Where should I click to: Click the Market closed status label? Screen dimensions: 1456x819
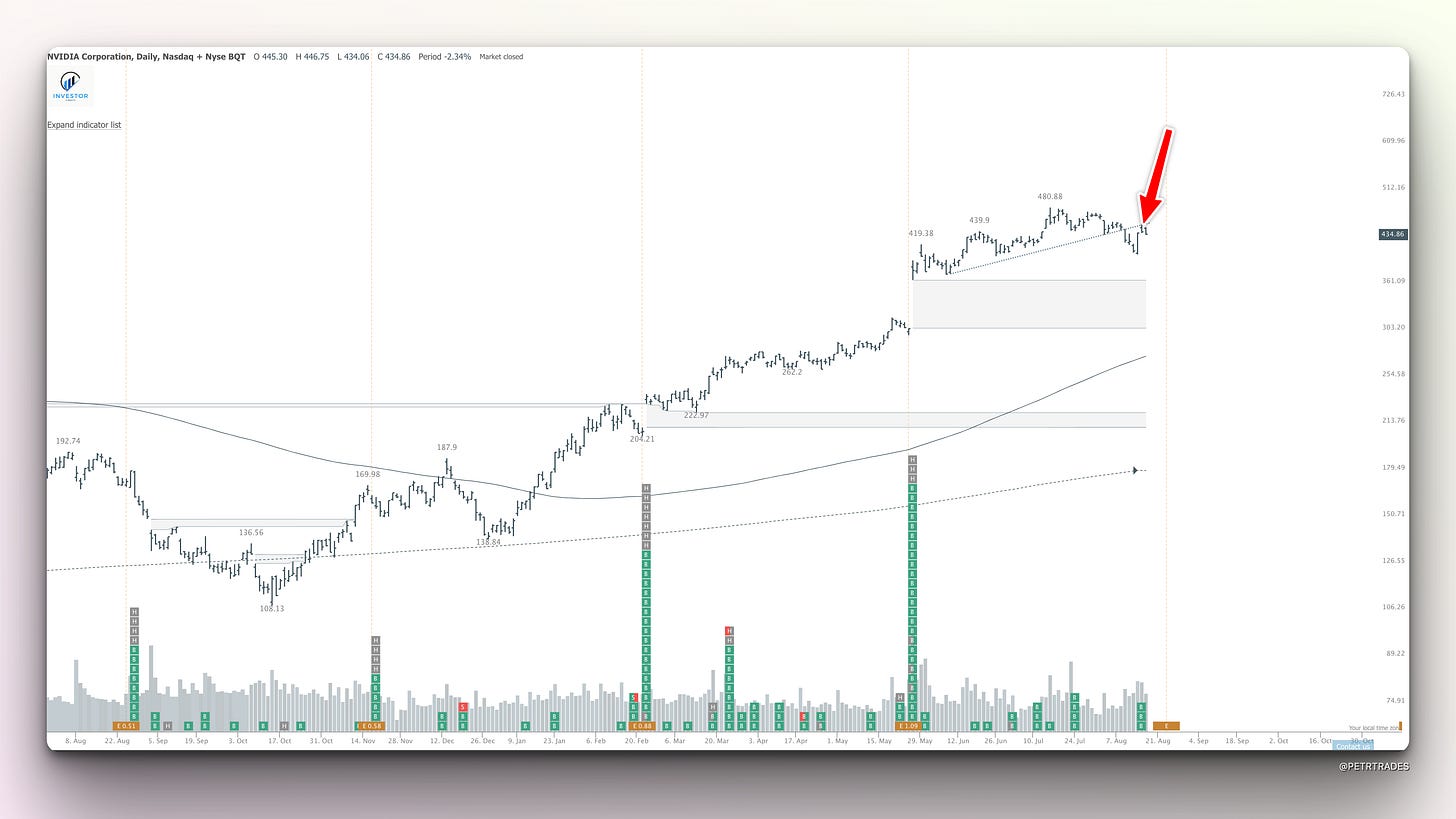[501, 57]
